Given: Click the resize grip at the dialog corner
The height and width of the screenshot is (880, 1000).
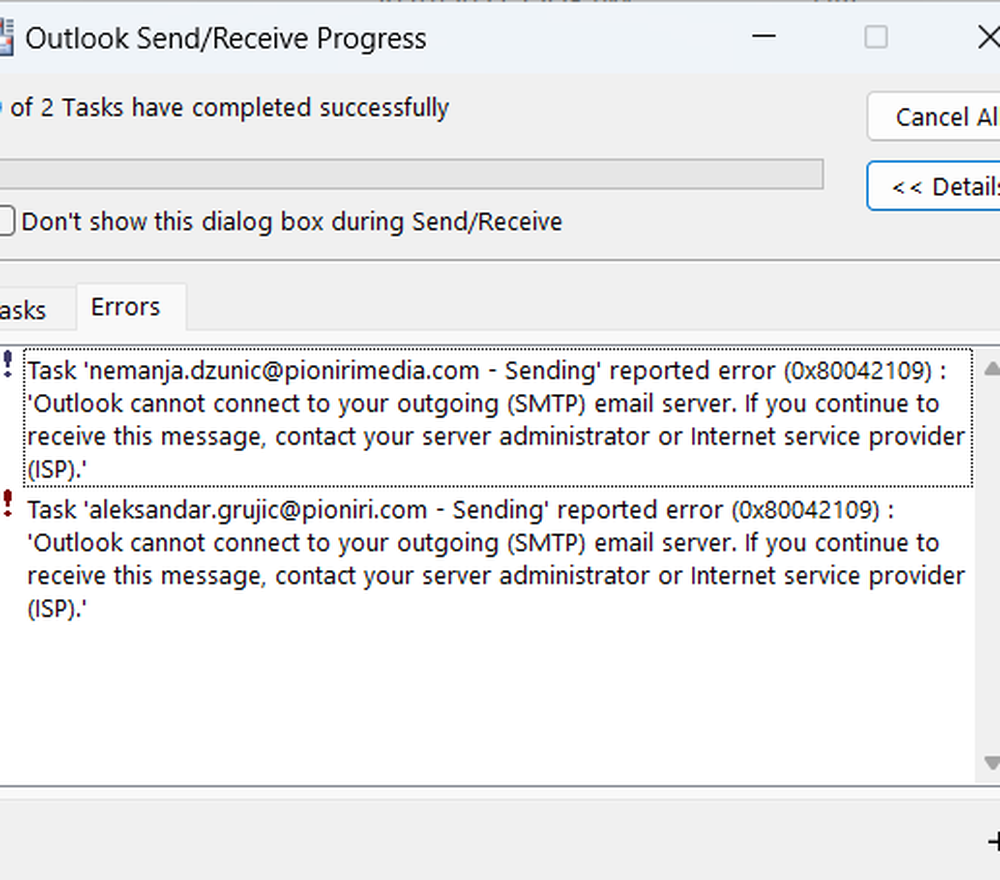Looking at the screenshot, I should pyautogui.click(x=993, y=842).
